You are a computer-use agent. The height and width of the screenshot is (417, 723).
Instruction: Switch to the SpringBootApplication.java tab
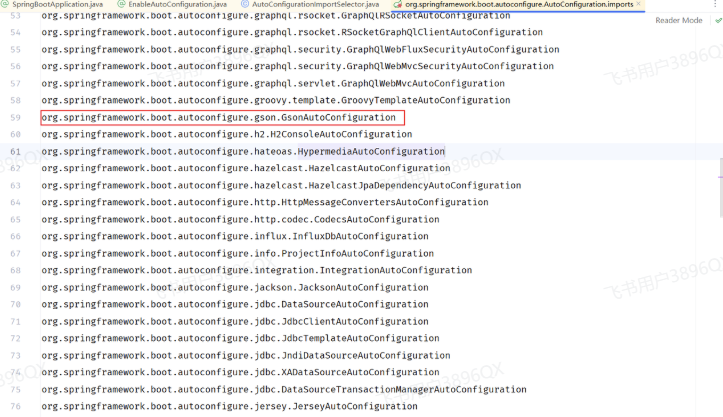pos(53,4)
